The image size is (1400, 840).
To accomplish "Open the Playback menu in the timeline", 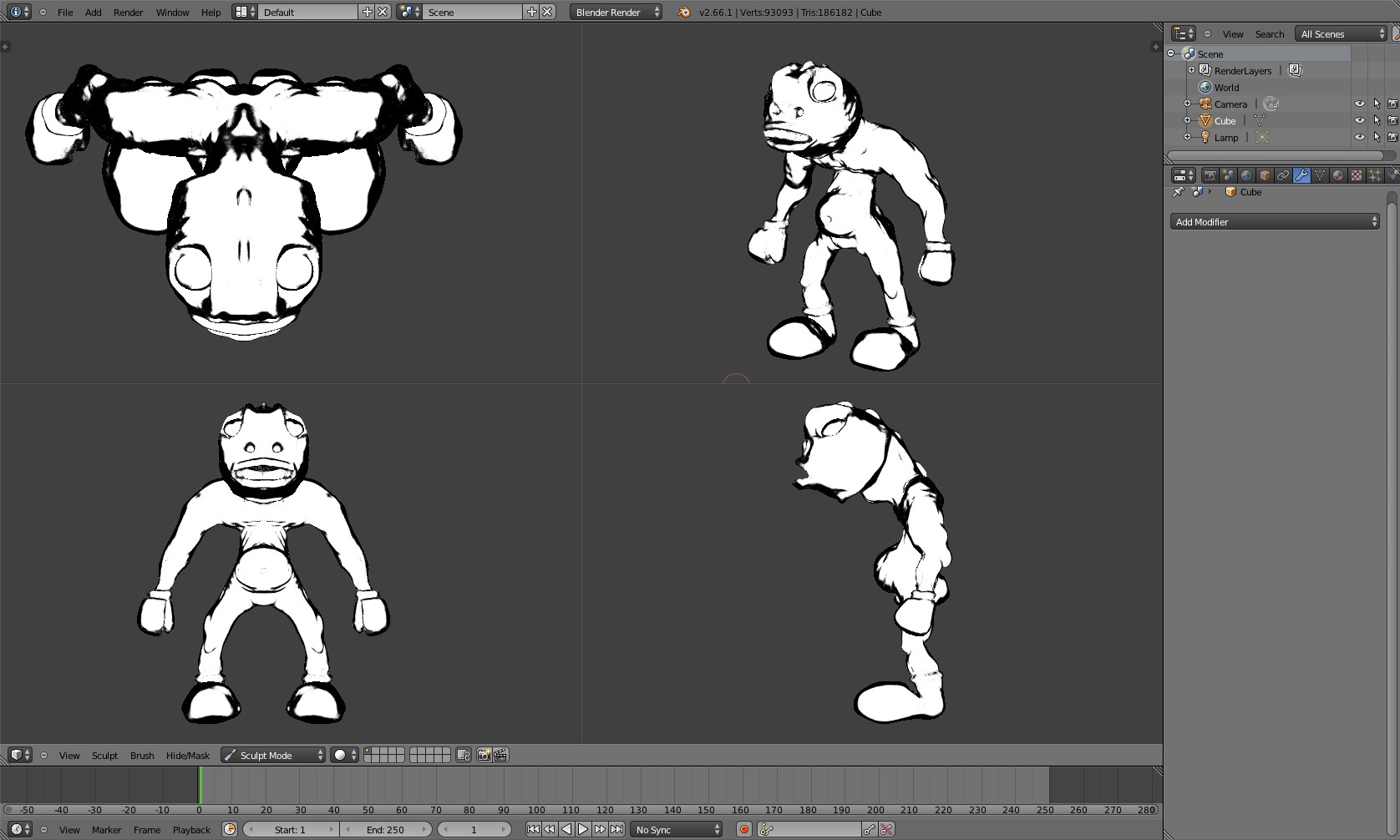I will [x=191, y=830].
